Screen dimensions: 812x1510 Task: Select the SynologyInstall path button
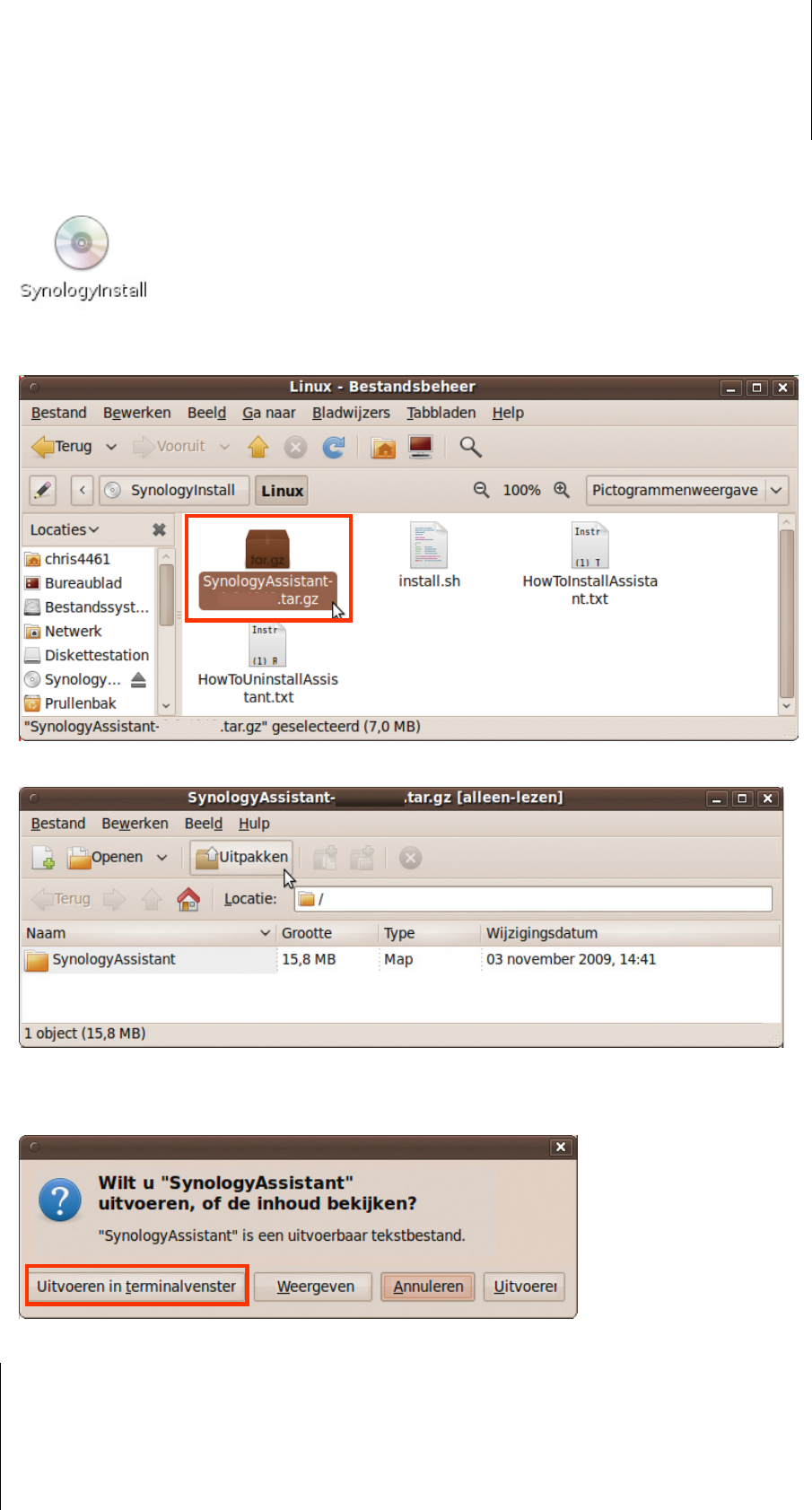172,490
